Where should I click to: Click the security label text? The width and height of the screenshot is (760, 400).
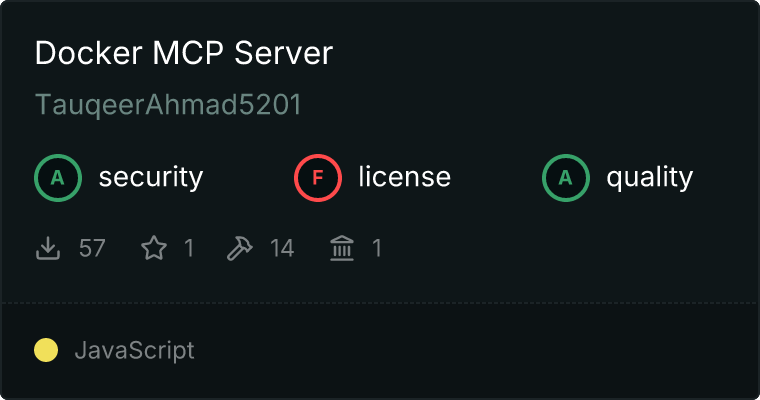[151, 177]
